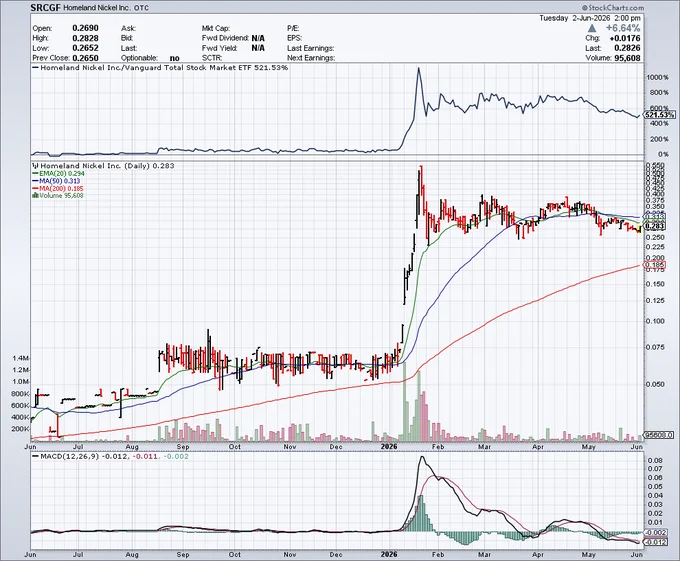Click the MA(200) 0.185 legend entry
680x561 pixels.
click(58, 189)
